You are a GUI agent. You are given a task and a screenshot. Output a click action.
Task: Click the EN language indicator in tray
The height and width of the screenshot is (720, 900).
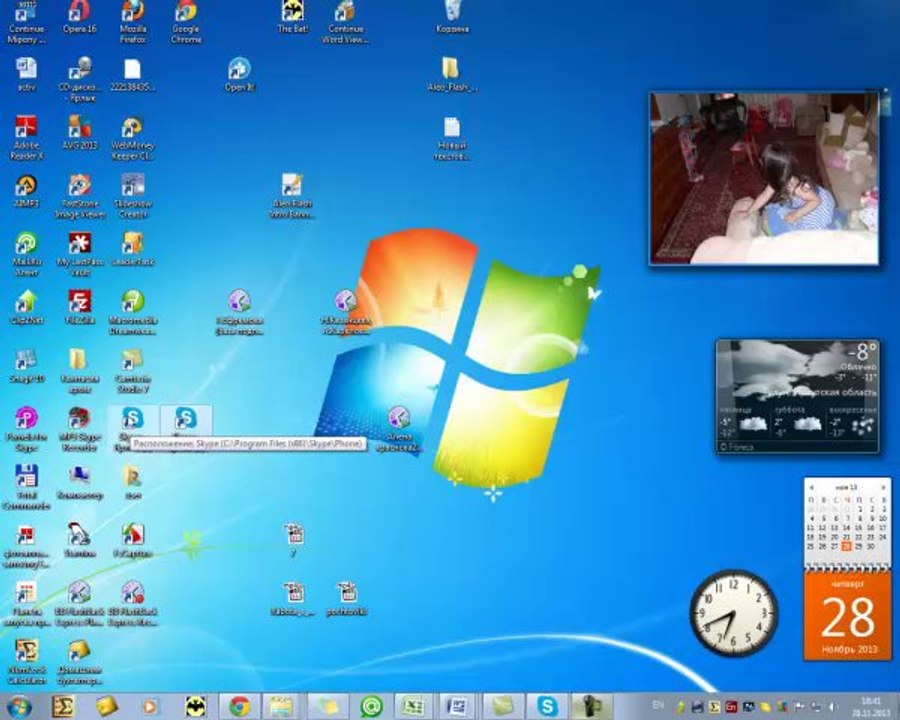(x=658, y=704)
